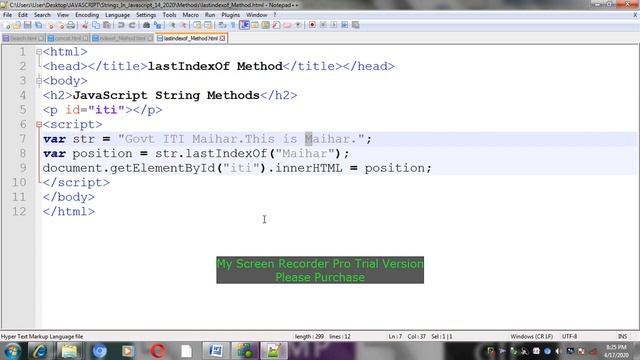Viewport: 640px width, 360px height.
Task: Disable the highlighted indent guide toggle
Action: [x=244, y=25]
